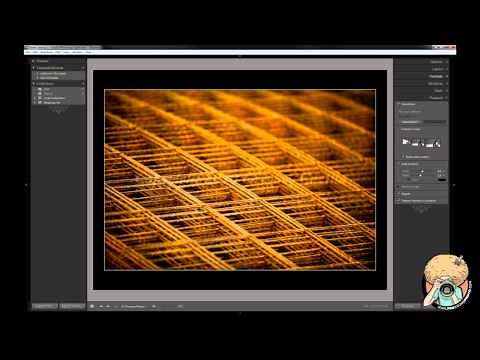Click the Export Video button
This screenshot has height=360, width=480.
tap(72, 306)
